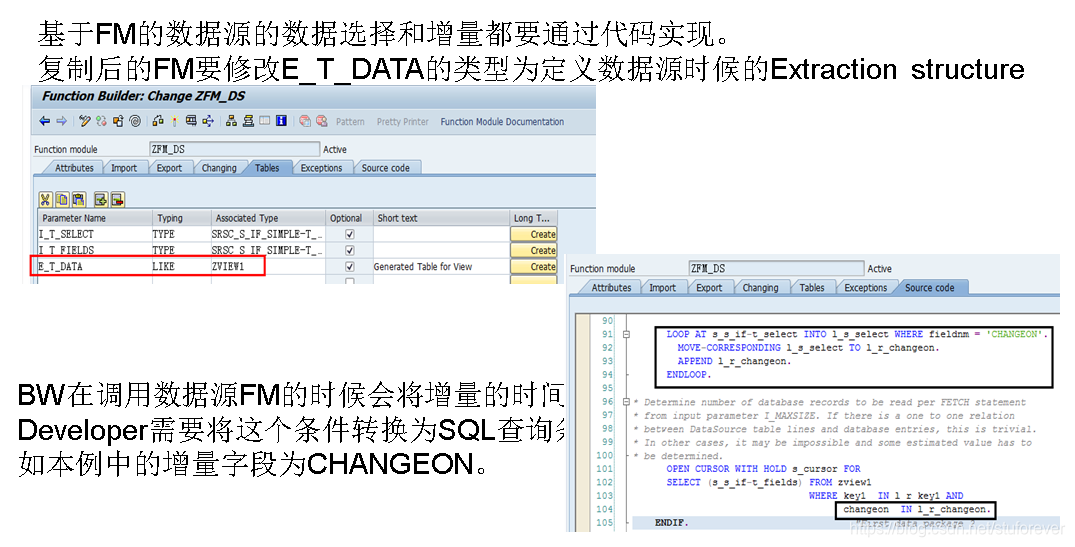
Task: Place cursor on OPEN CURSOR line 101
Action: click(763, 469)
